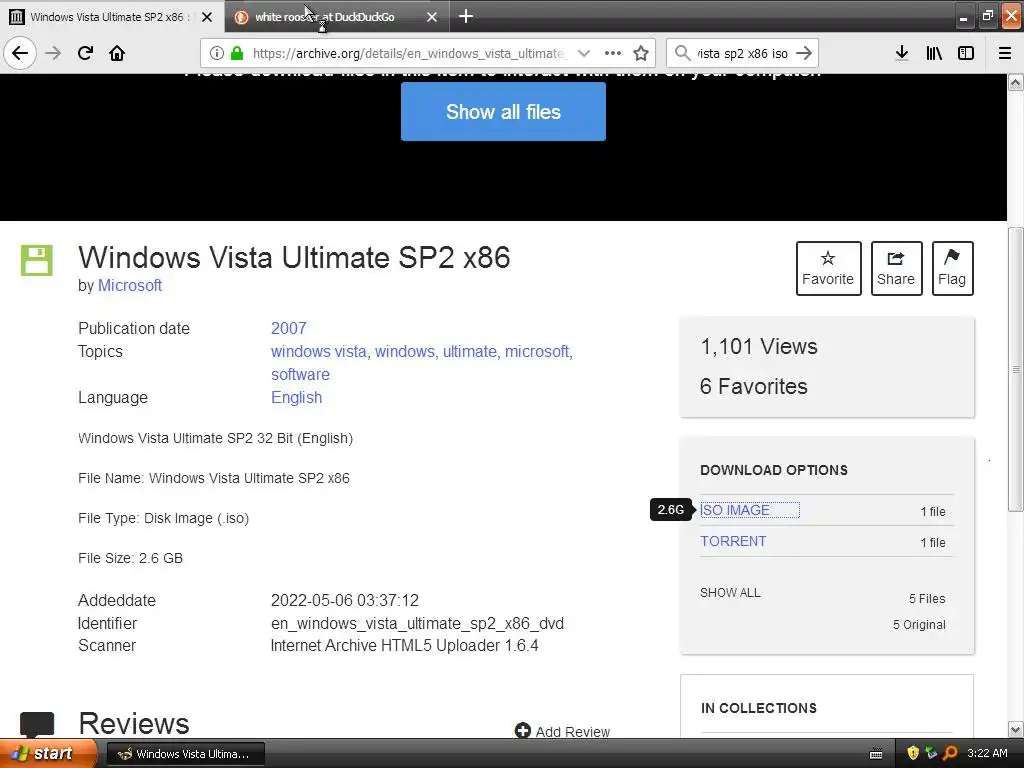Click the forward navigation arrow
This screenshot has width=1024, height=768.
[x=53, y=53]
